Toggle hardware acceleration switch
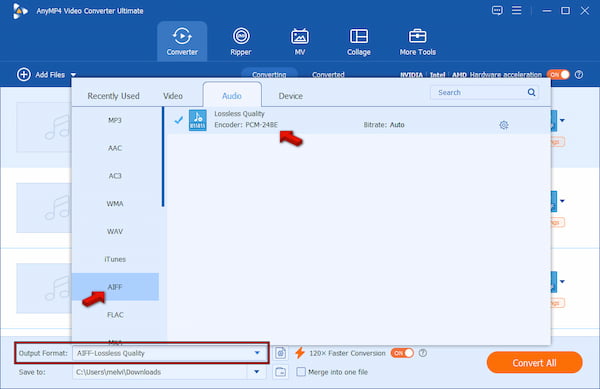Viewport: 600px width, 389px height. (558, 75)
